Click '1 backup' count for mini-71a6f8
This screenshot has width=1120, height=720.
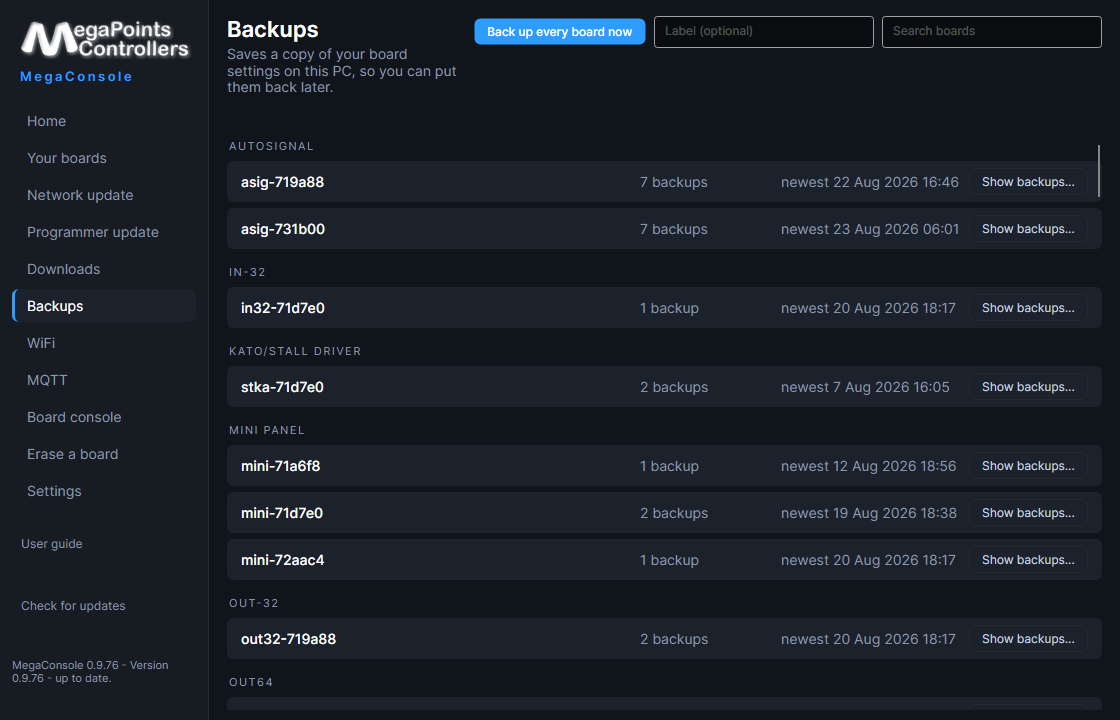[669, 466]
